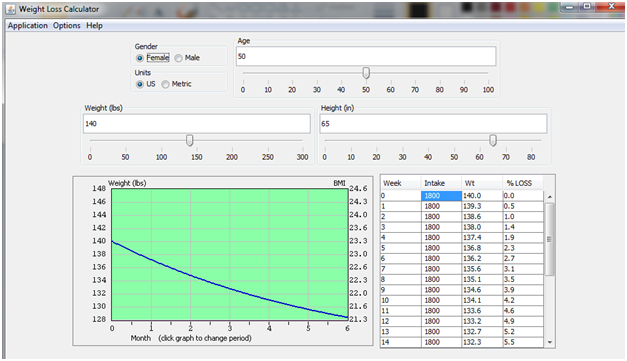Click weight cell 136.2
The width and height of the screenshot is (627, 361).
click(x=482, y=259)
